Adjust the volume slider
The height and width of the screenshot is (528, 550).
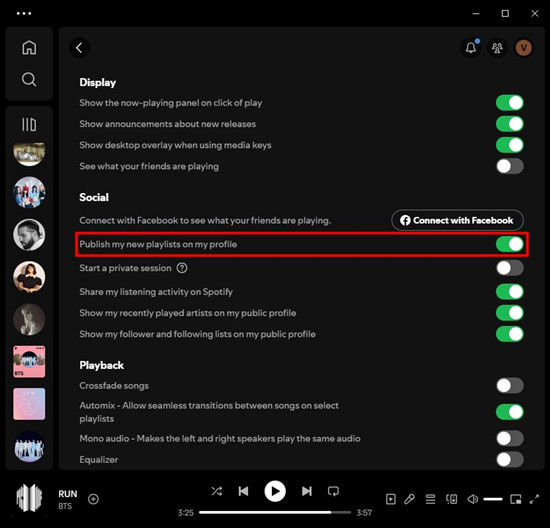493,499
